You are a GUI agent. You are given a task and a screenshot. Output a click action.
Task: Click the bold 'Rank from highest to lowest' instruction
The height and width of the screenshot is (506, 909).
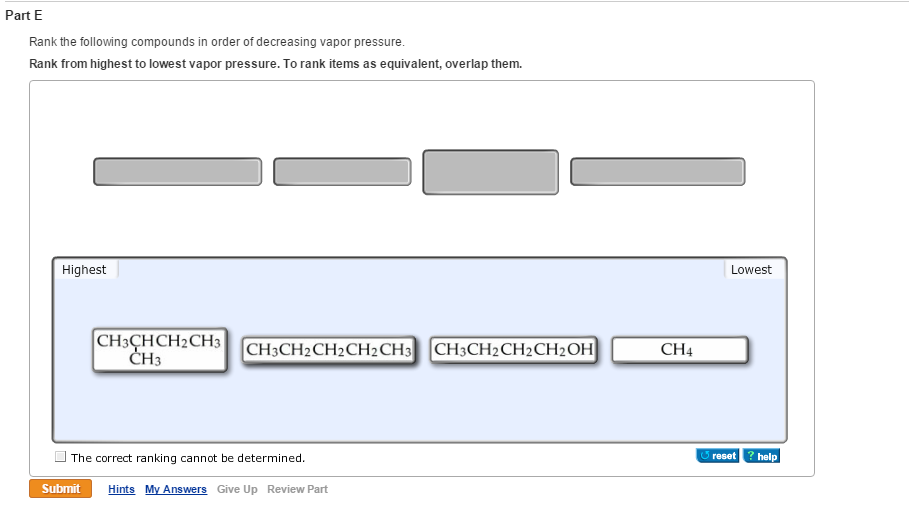[275, 64]
